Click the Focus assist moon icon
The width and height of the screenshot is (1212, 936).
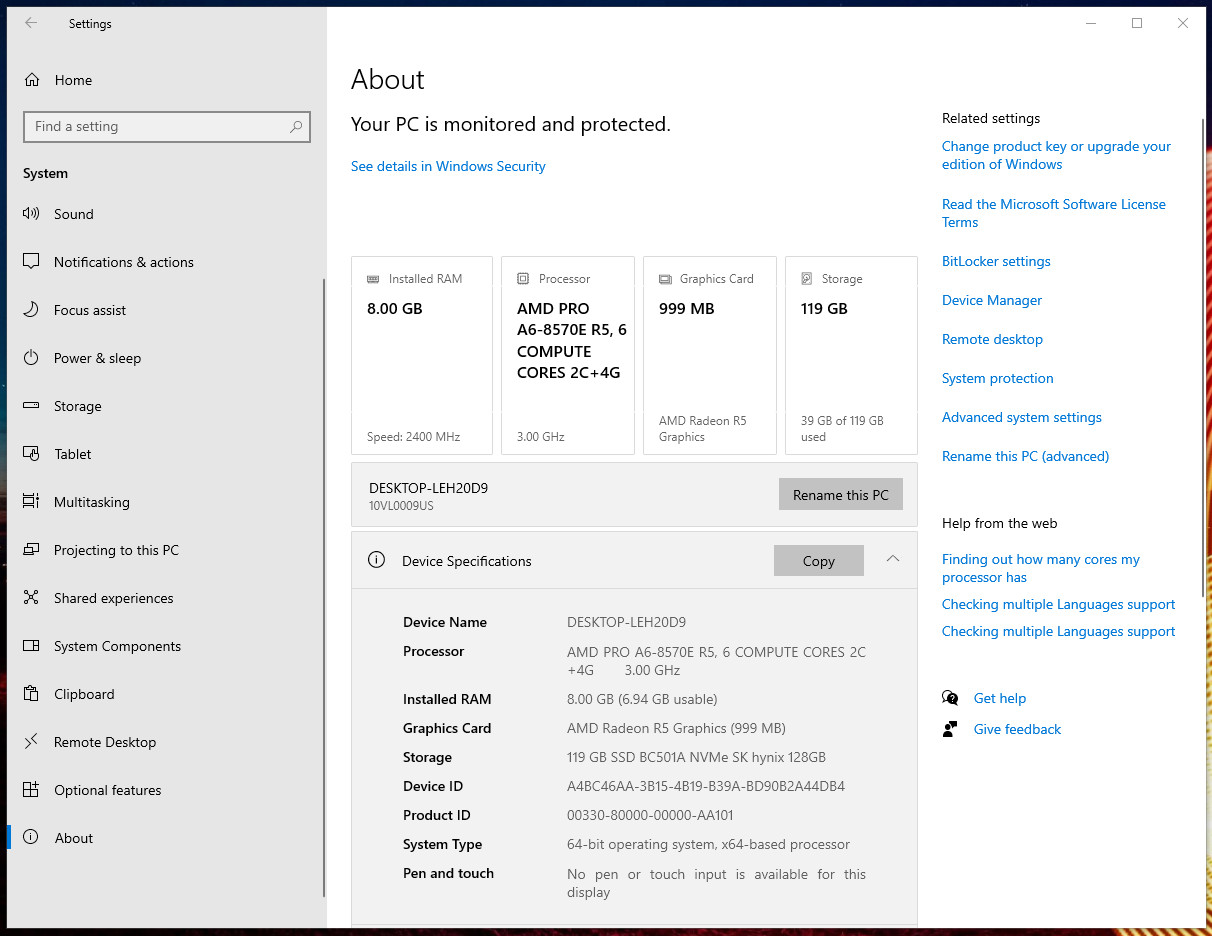tap(31, 310)
